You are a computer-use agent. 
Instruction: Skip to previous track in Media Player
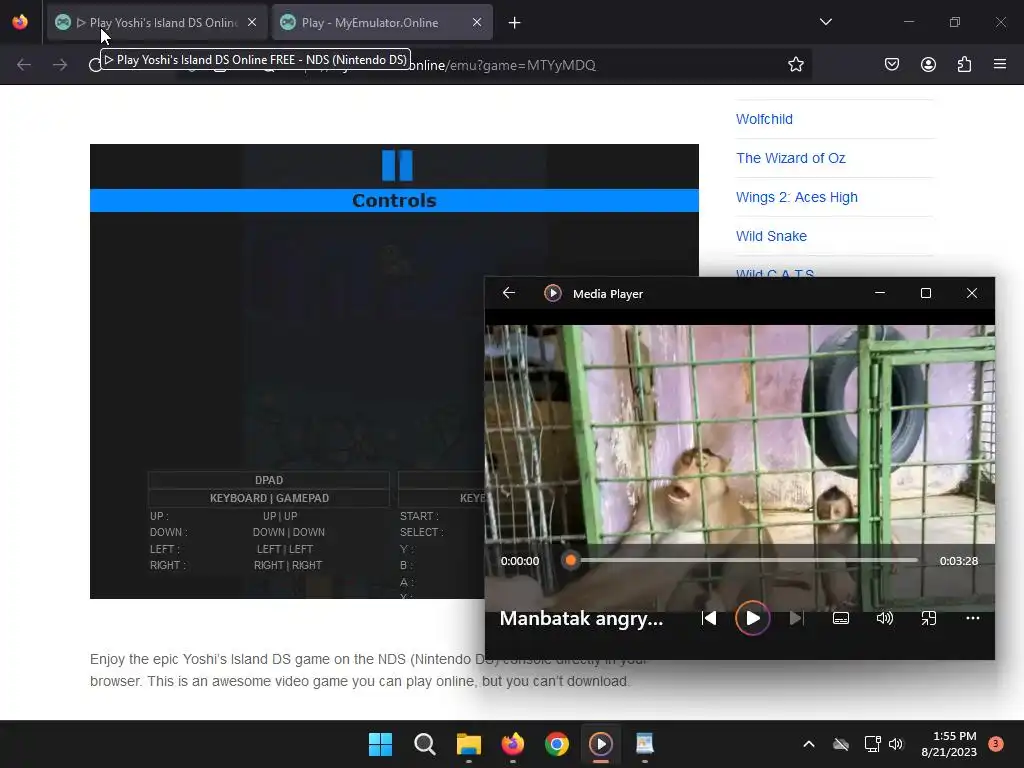709,618
